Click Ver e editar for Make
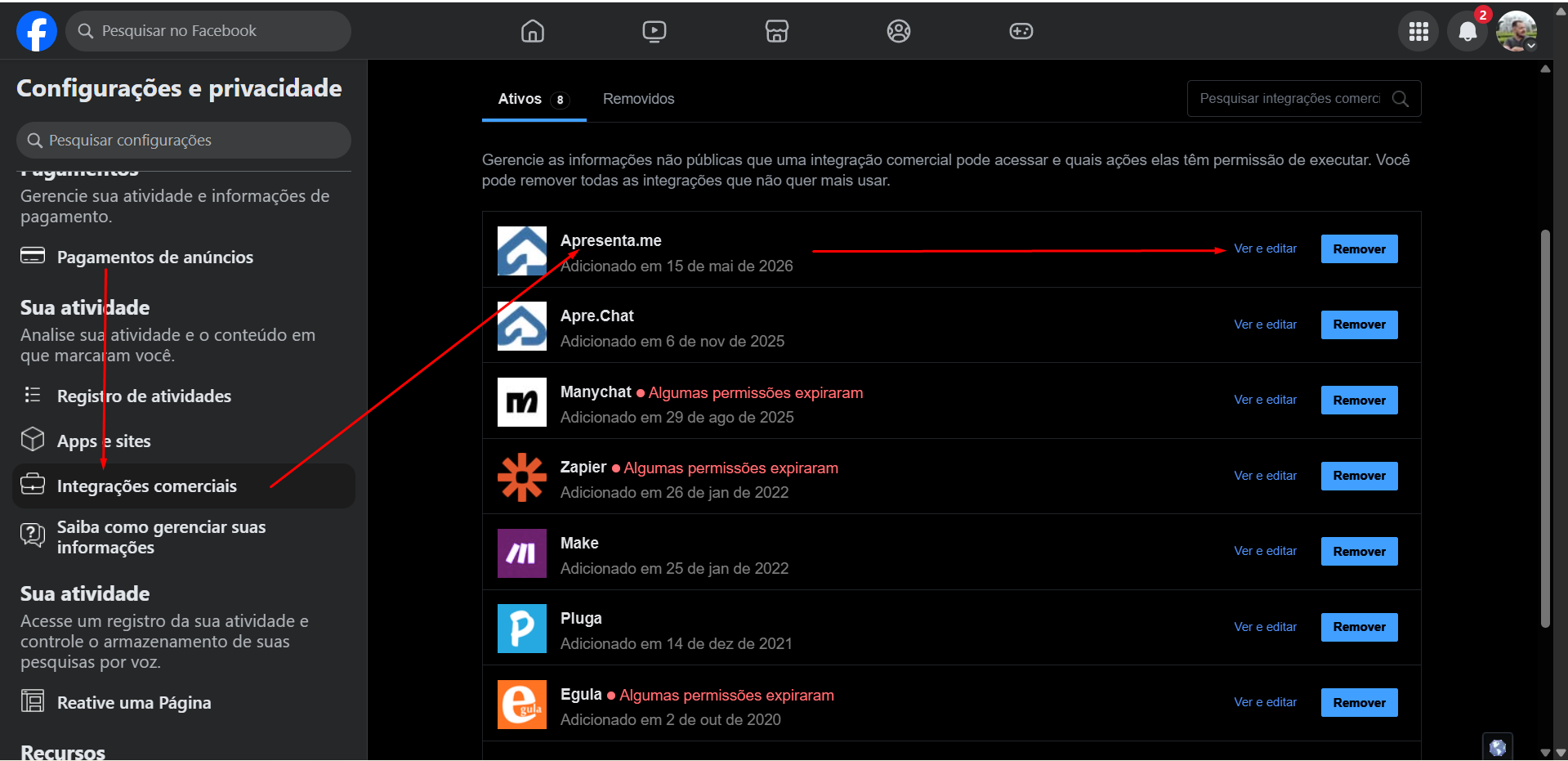Viewport: 1568px width, 761px height. point(1265,551)
